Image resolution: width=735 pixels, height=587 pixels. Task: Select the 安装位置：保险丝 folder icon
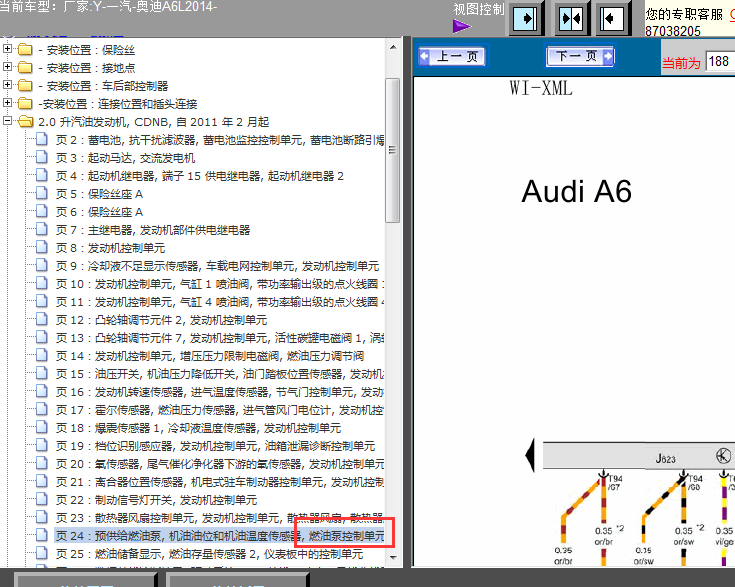click(x=25, y=50)
